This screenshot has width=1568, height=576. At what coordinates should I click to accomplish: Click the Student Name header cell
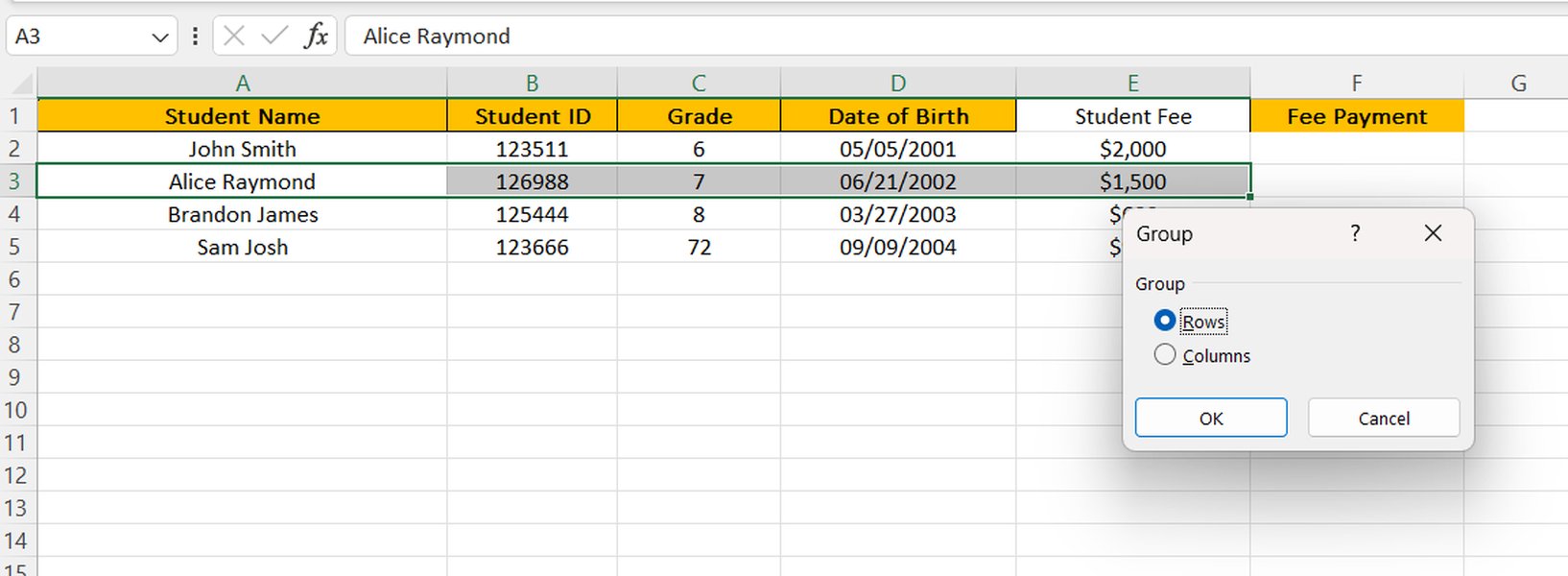[243, 116]
